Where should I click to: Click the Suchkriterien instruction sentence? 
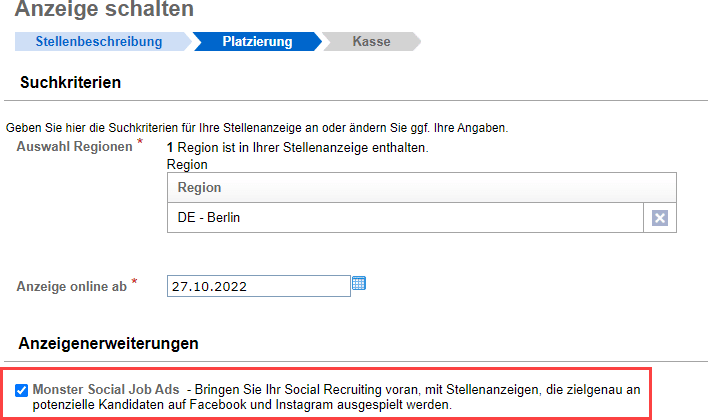[x=257, y=128]
